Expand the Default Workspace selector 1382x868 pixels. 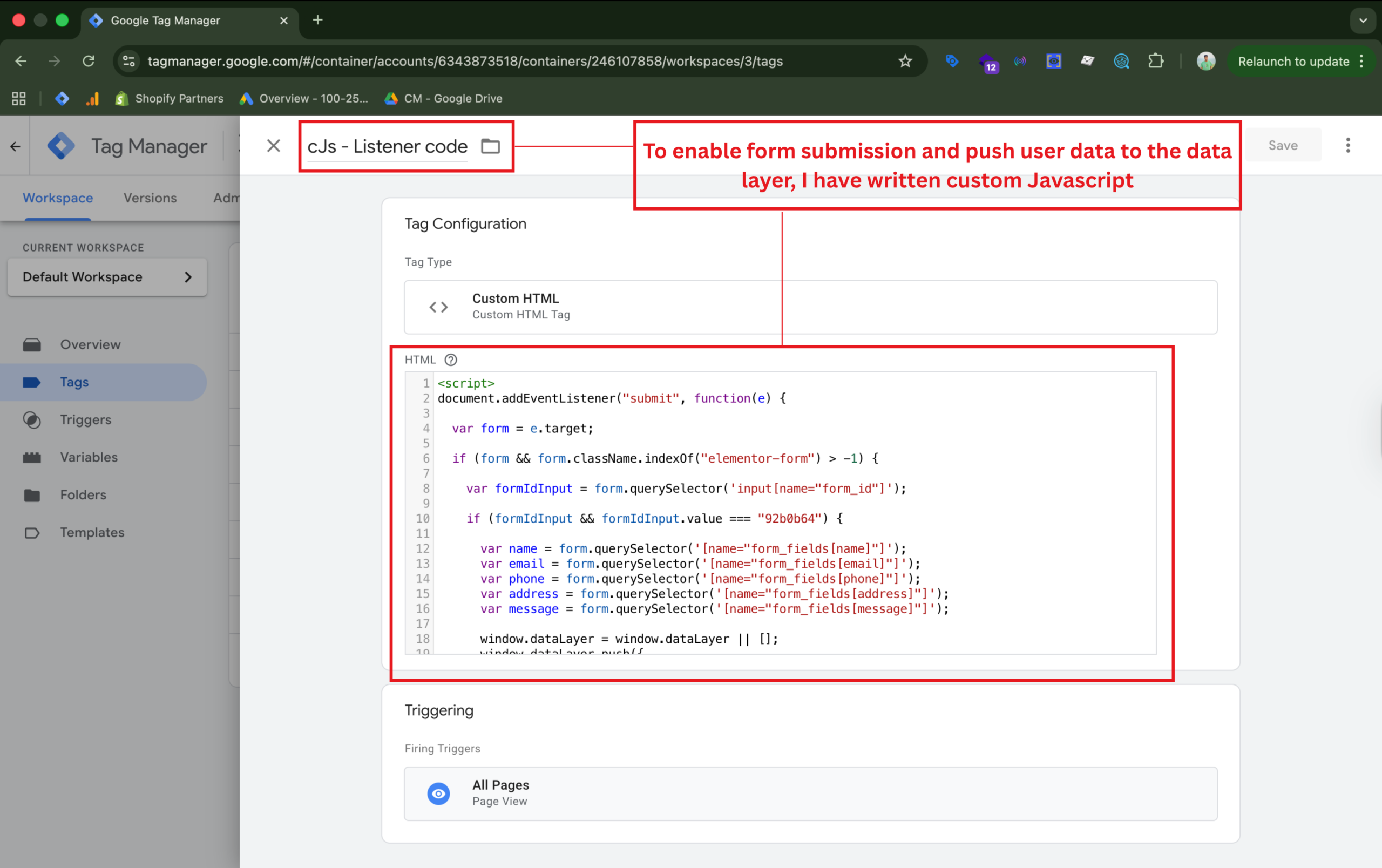point(107,277)
